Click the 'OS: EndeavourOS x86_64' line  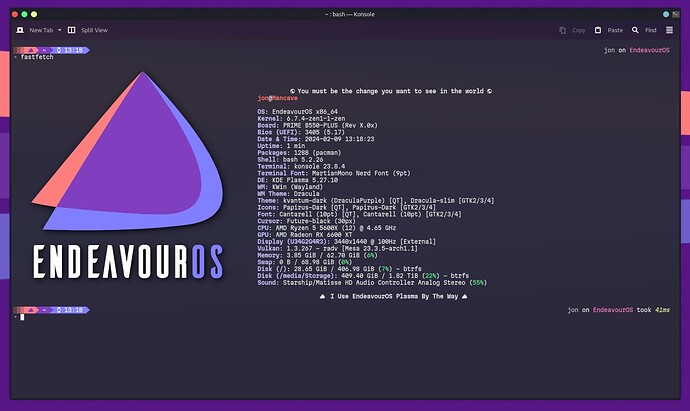297,112
